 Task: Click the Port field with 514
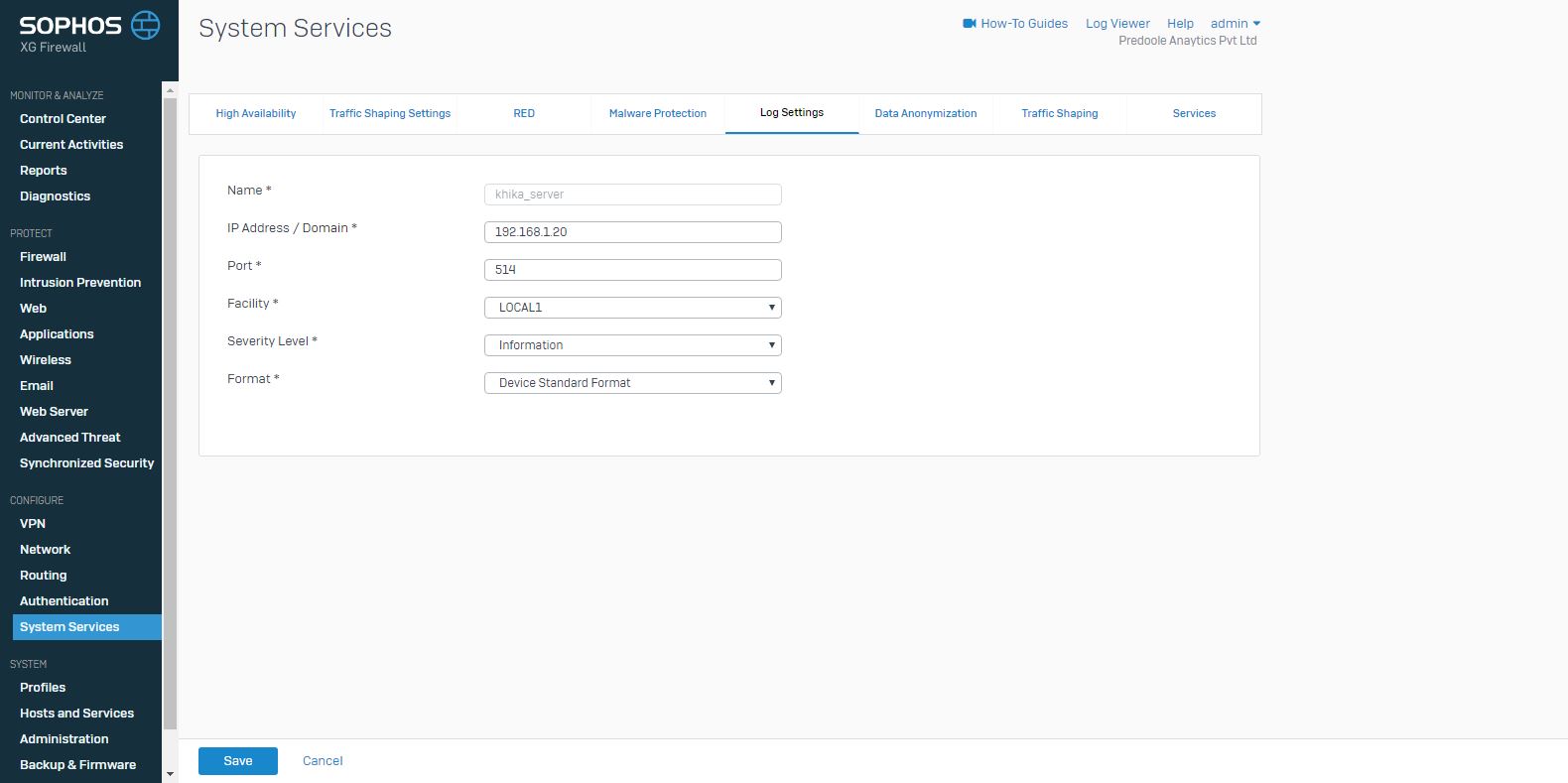[x=633, y=270]
